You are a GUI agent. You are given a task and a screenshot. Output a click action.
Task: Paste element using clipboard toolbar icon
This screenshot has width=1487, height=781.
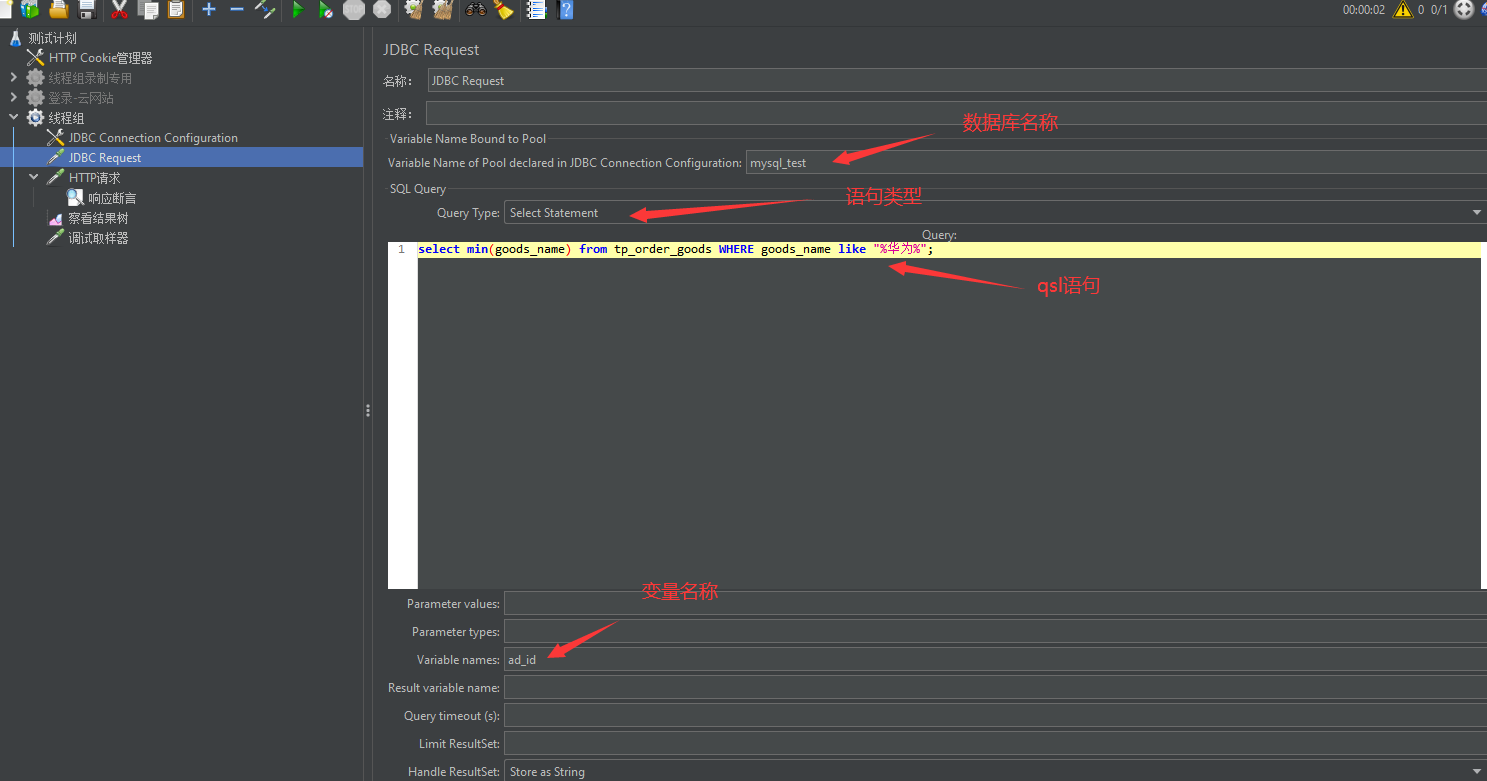[176, 9]
